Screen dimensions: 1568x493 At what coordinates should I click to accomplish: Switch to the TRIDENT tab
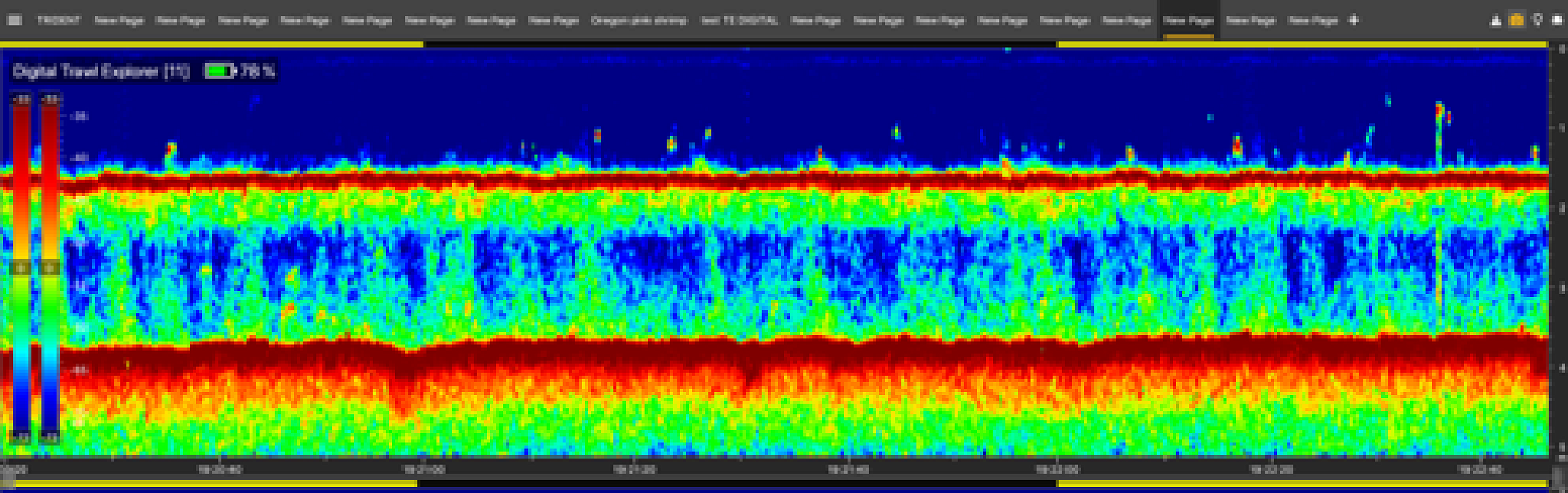coord(59,20)
